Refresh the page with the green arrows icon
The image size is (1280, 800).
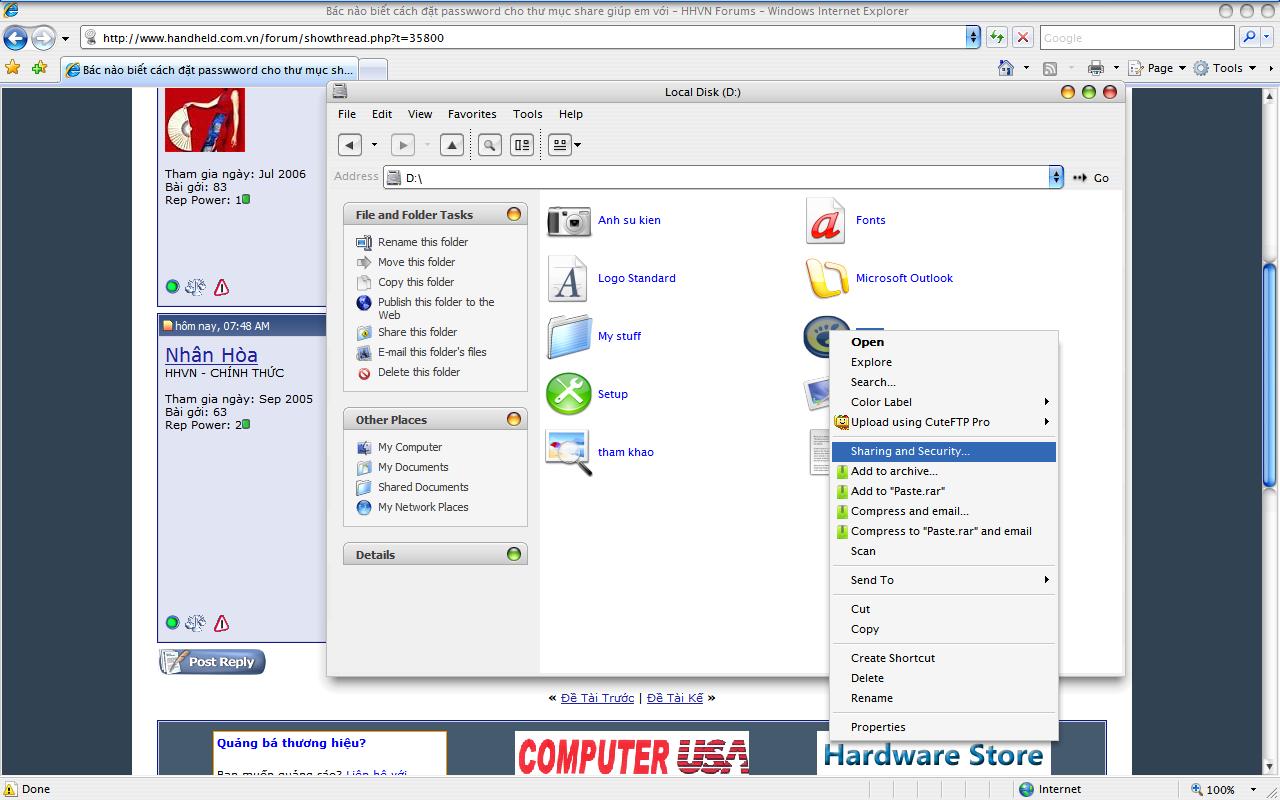coord(997,37)
